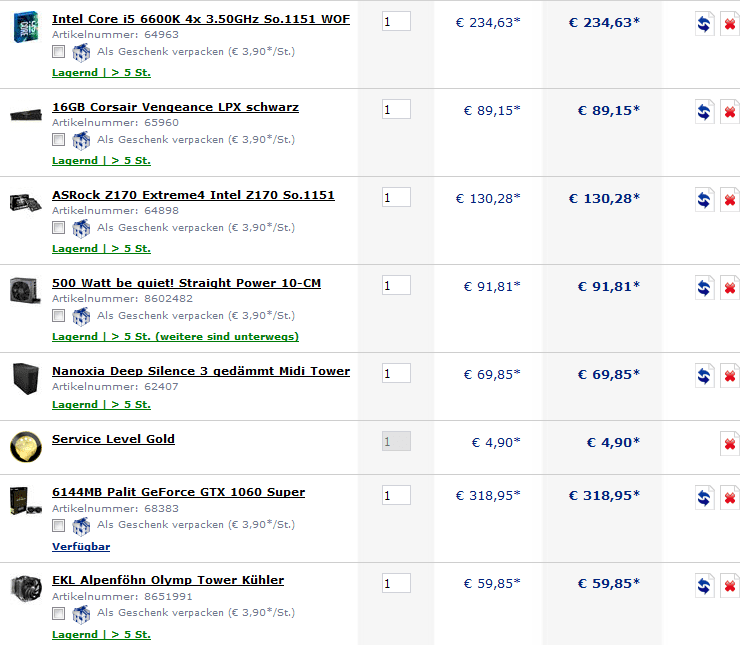Screen dimensions: 747x645
Task: Update quantity for be quiet! Straight Power row
Action: coord(704,288)
